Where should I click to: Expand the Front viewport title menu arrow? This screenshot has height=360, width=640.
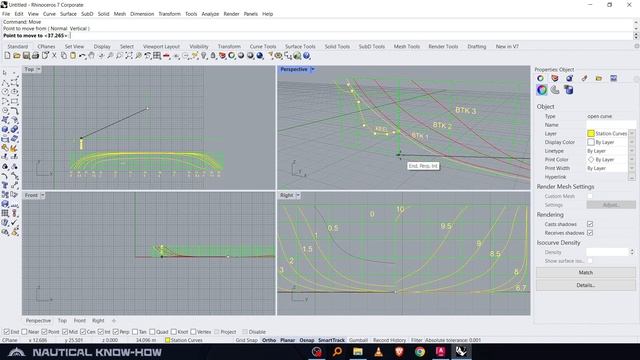(x=42, y=196)
